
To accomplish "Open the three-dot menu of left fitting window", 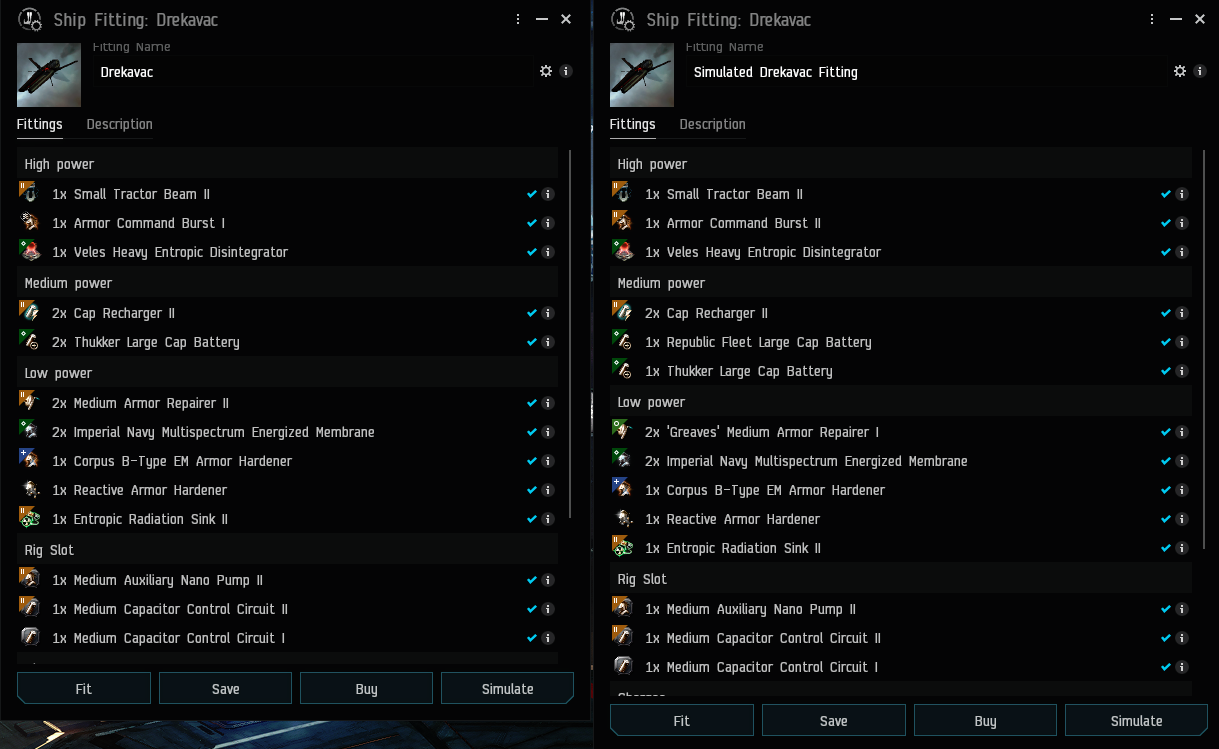I will click(518, 19).
